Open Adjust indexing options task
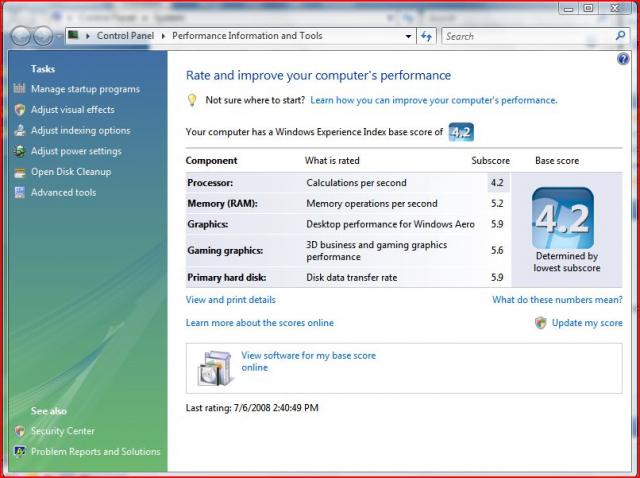Image resolution: width=640 pixels, height=478 pixels. pos(81,130)
